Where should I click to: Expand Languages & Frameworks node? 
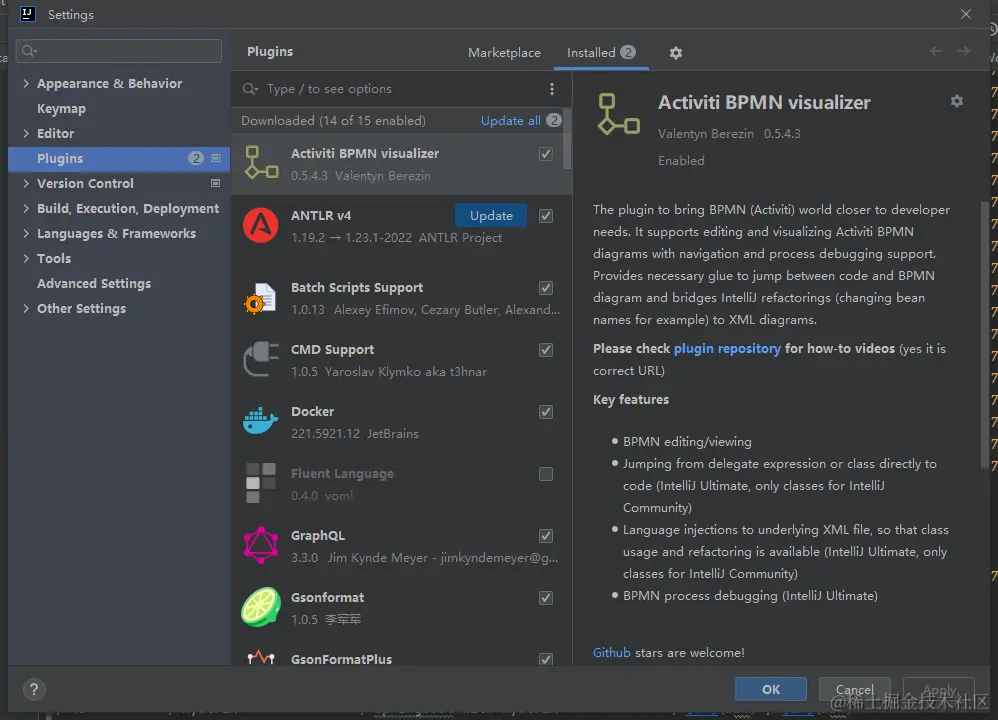pos(26,233)
